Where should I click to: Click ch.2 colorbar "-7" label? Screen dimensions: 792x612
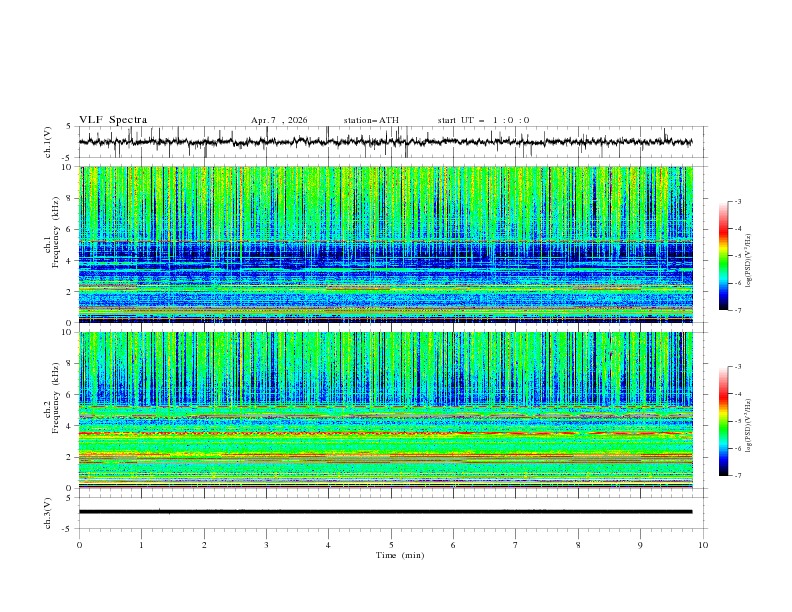(738, 476)
